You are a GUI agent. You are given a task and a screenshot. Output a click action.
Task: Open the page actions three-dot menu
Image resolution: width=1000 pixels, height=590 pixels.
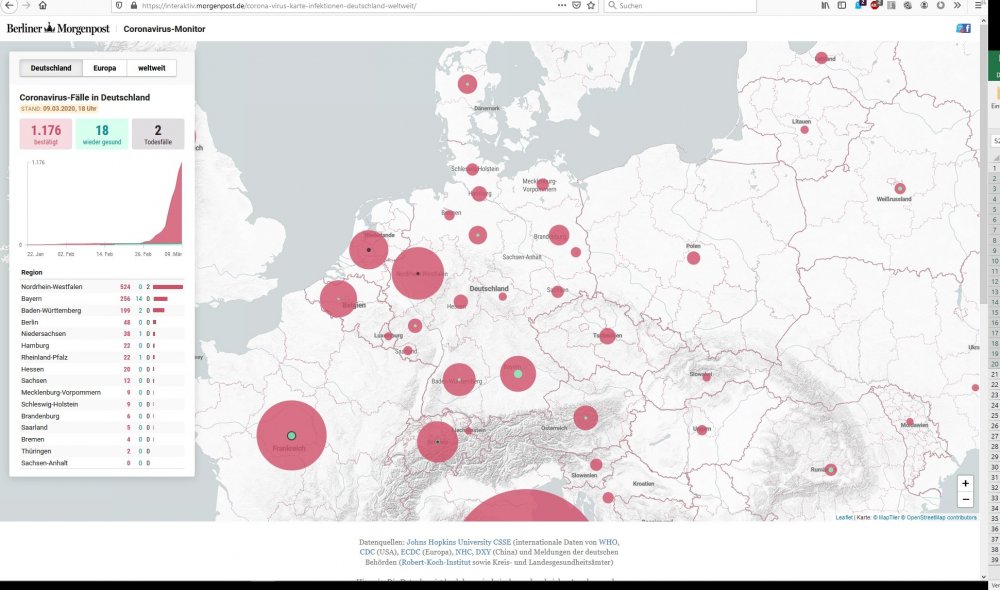pyautogui.click(x=562, y=5)
